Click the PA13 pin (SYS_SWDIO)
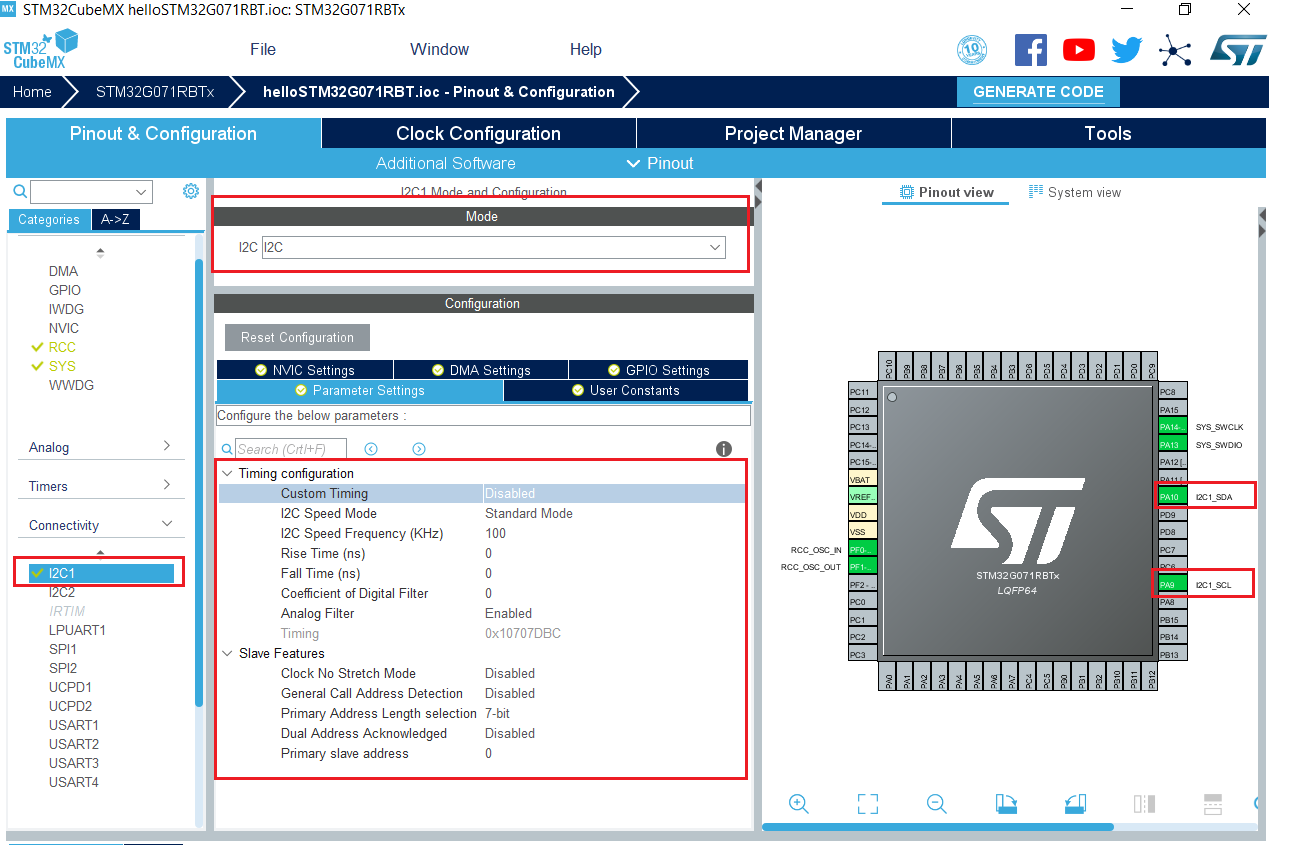The height and width of the screenshot is (845, 1294). 1171,445
